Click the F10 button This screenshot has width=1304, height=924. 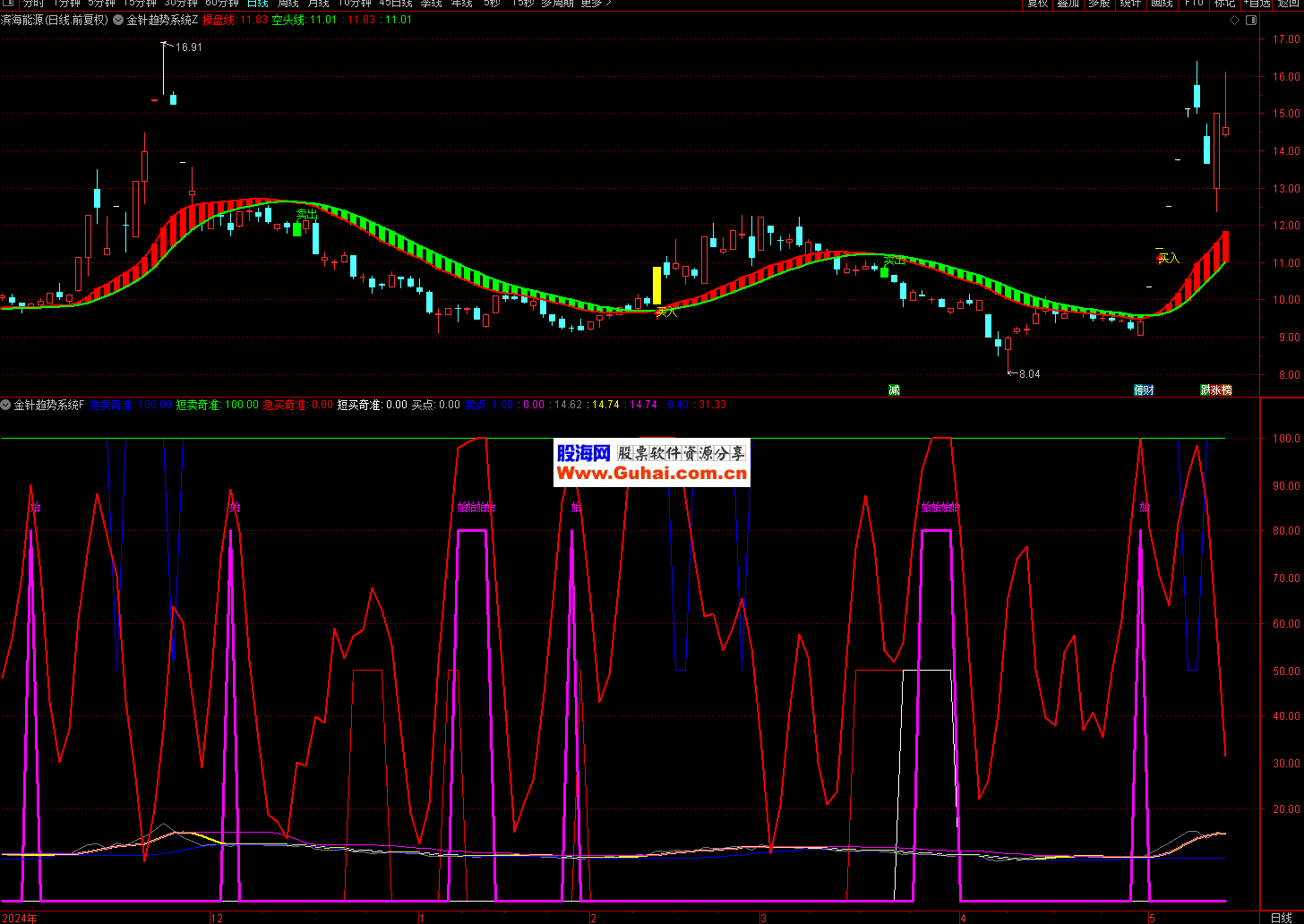[x=1194, y=4]
